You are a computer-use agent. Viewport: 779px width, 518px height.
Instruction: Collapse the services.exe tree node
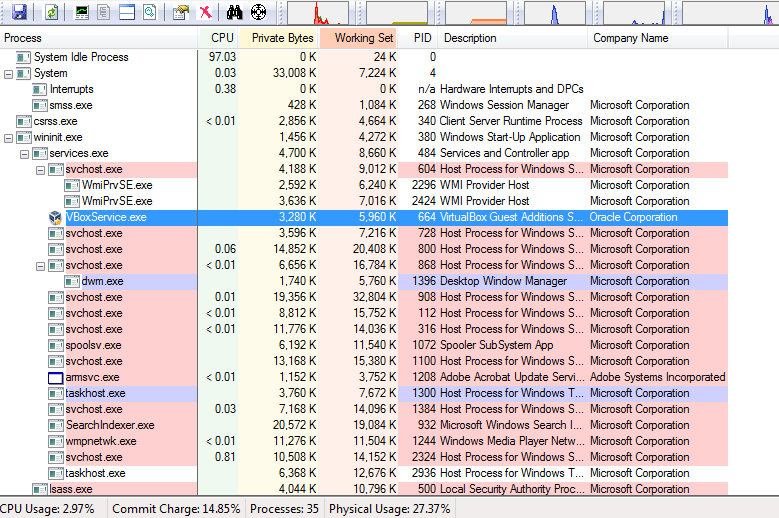click(25, 153)
